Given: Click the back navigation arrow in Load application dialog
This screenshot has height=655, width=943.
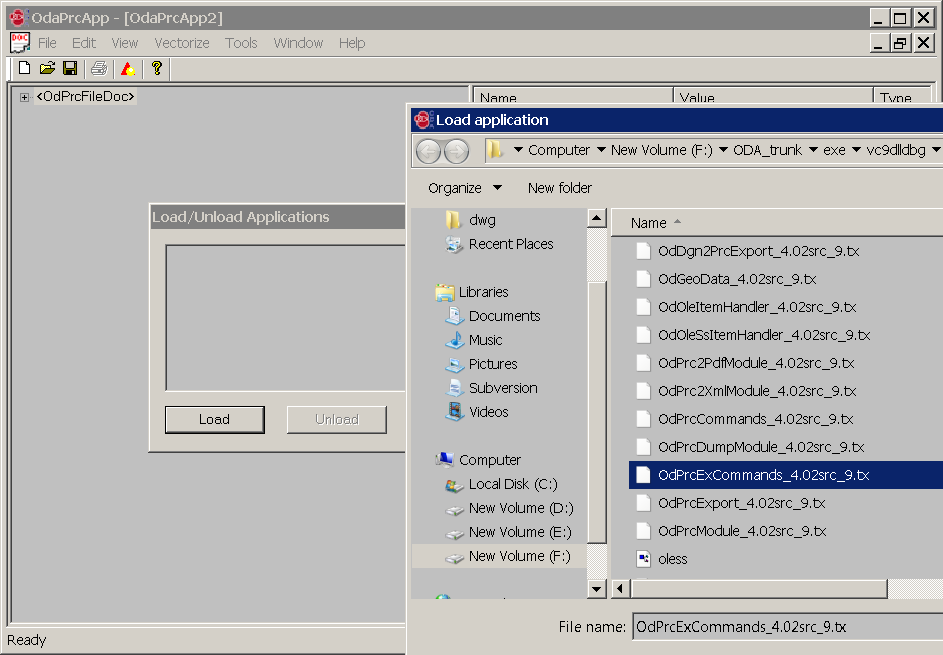Looking at the screenshot, I should (x=430, y=150).
